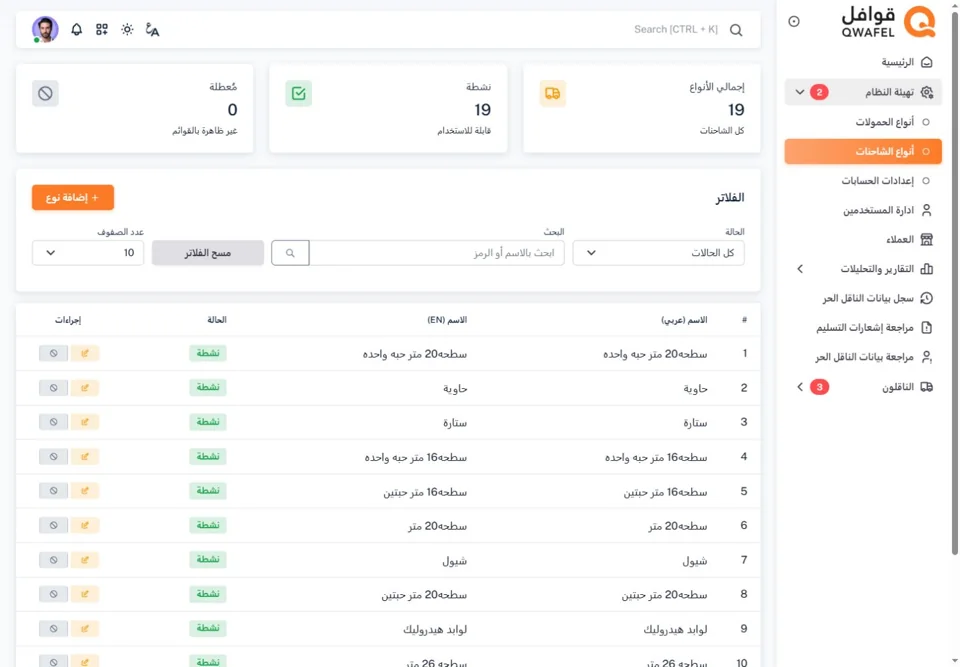The width and height of the screenshot is (960, 667).
Task: Disable the حاوية truck type row
Action: 53,388
